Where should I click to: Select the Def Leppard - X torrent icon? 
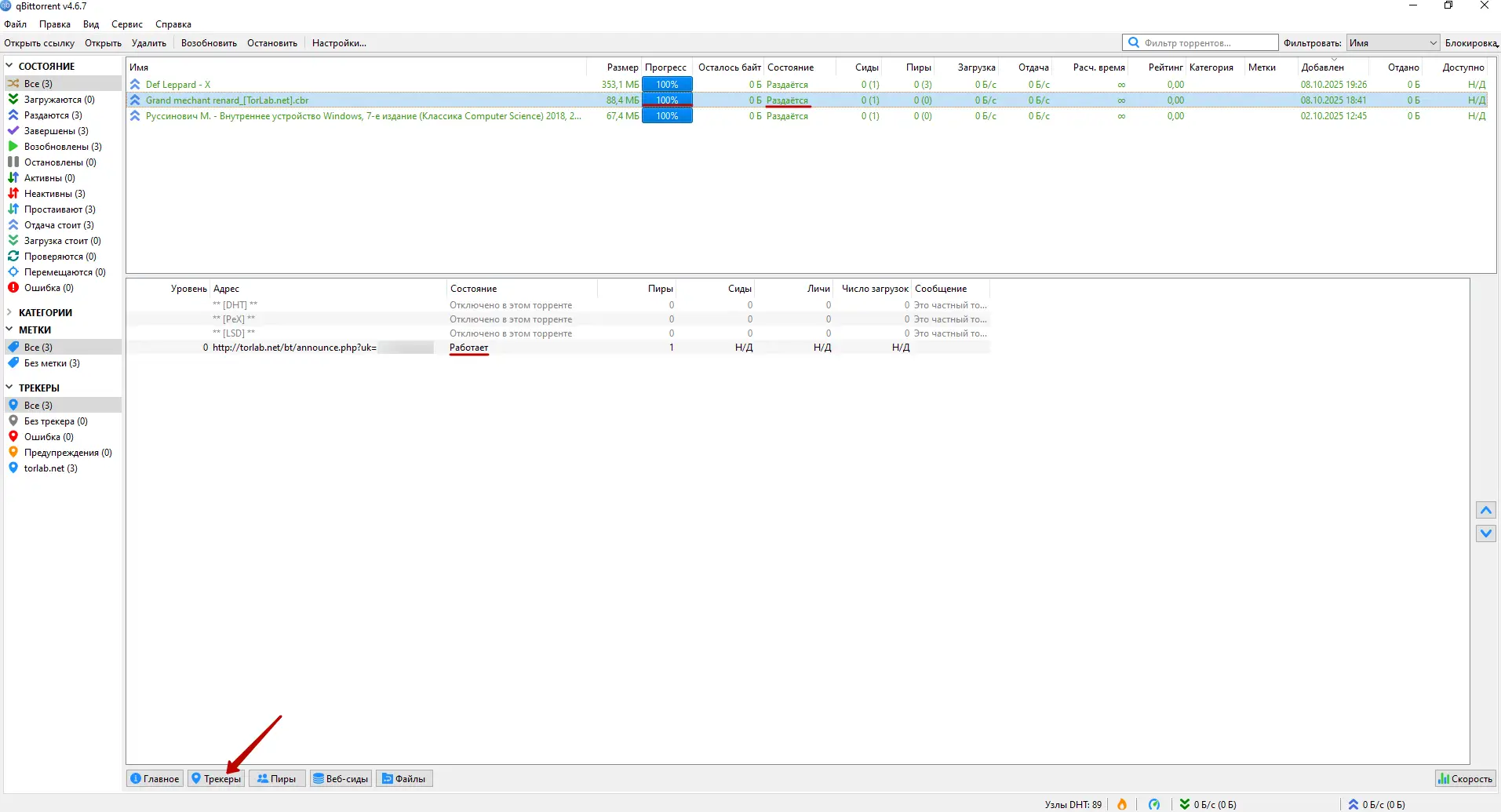tap(135, 85)
